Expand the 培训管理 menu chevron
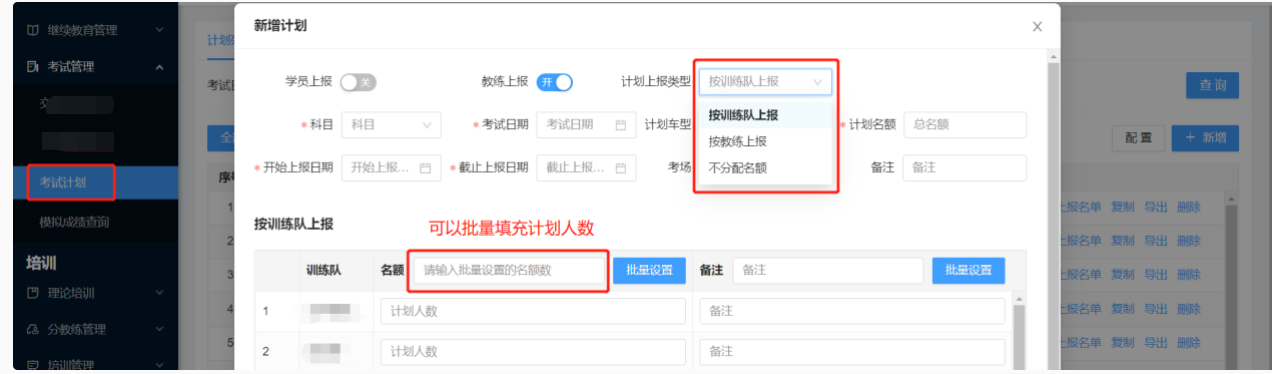This screenshot has width=1272, height=374. (159, 365)
